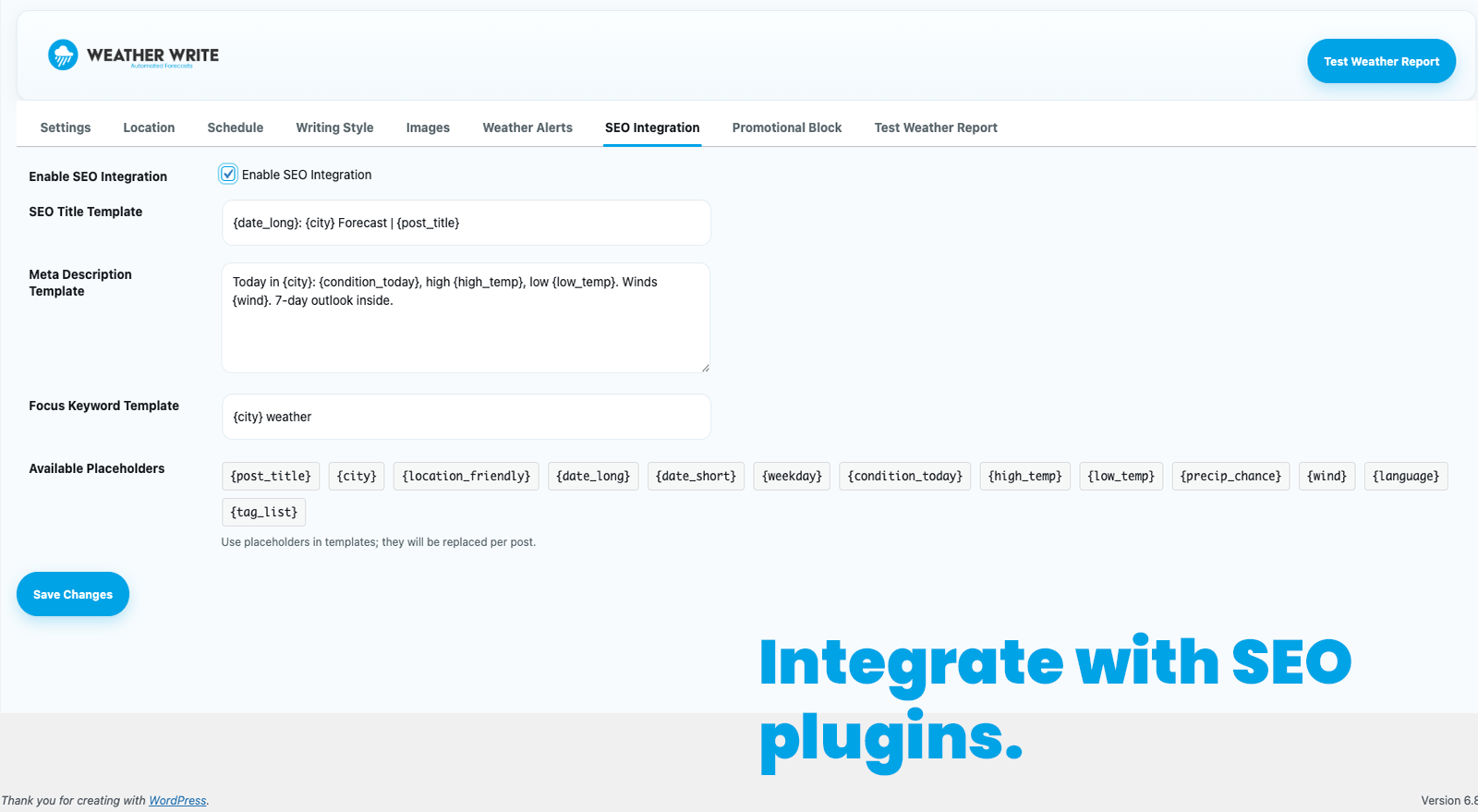Click the {precip_chance} placeholder chip

point(1230,476)
